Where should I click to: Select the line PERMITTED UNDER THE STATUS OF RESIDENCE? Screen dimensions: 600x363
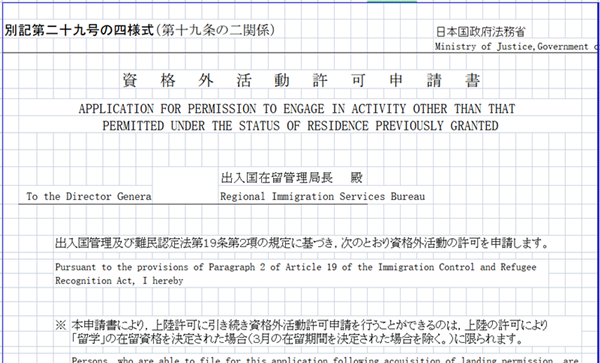[300, 126]
